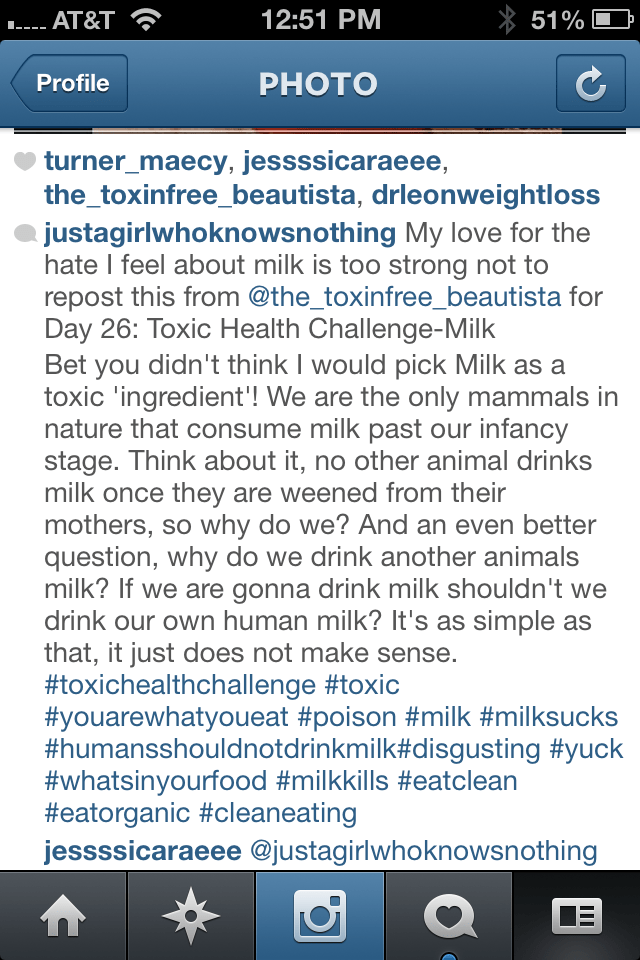Tap the comment bubble icon
Screen dimensions: 640x960
pyautogui.click(x=25, y=235)
